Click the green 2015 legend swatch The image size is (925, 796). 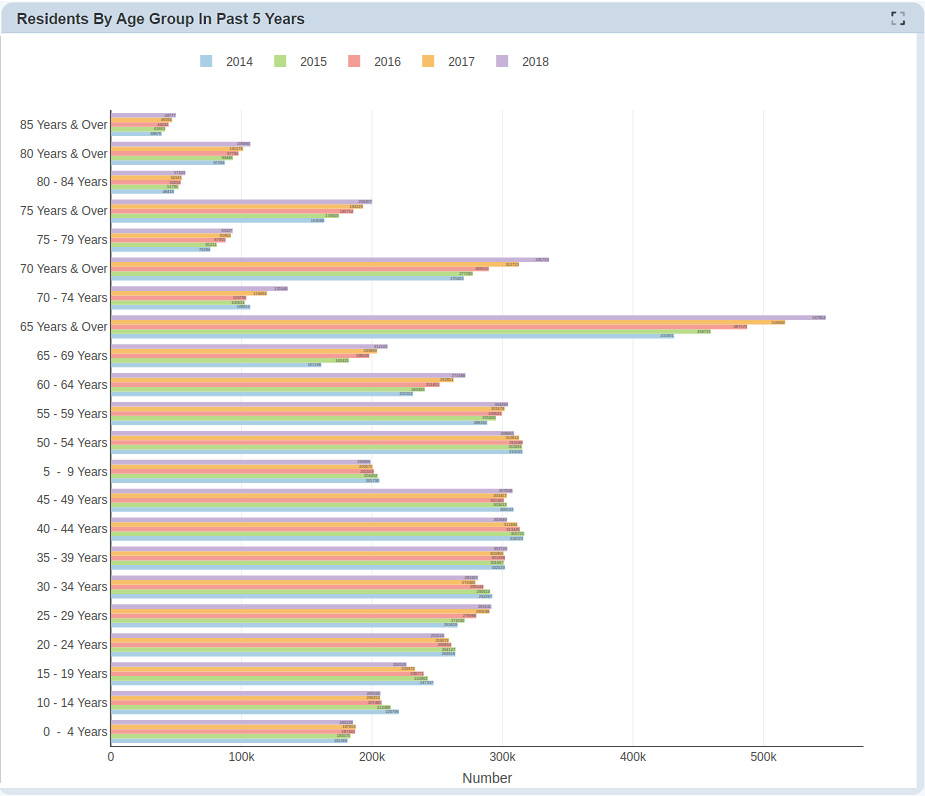(x=280, y=61)
